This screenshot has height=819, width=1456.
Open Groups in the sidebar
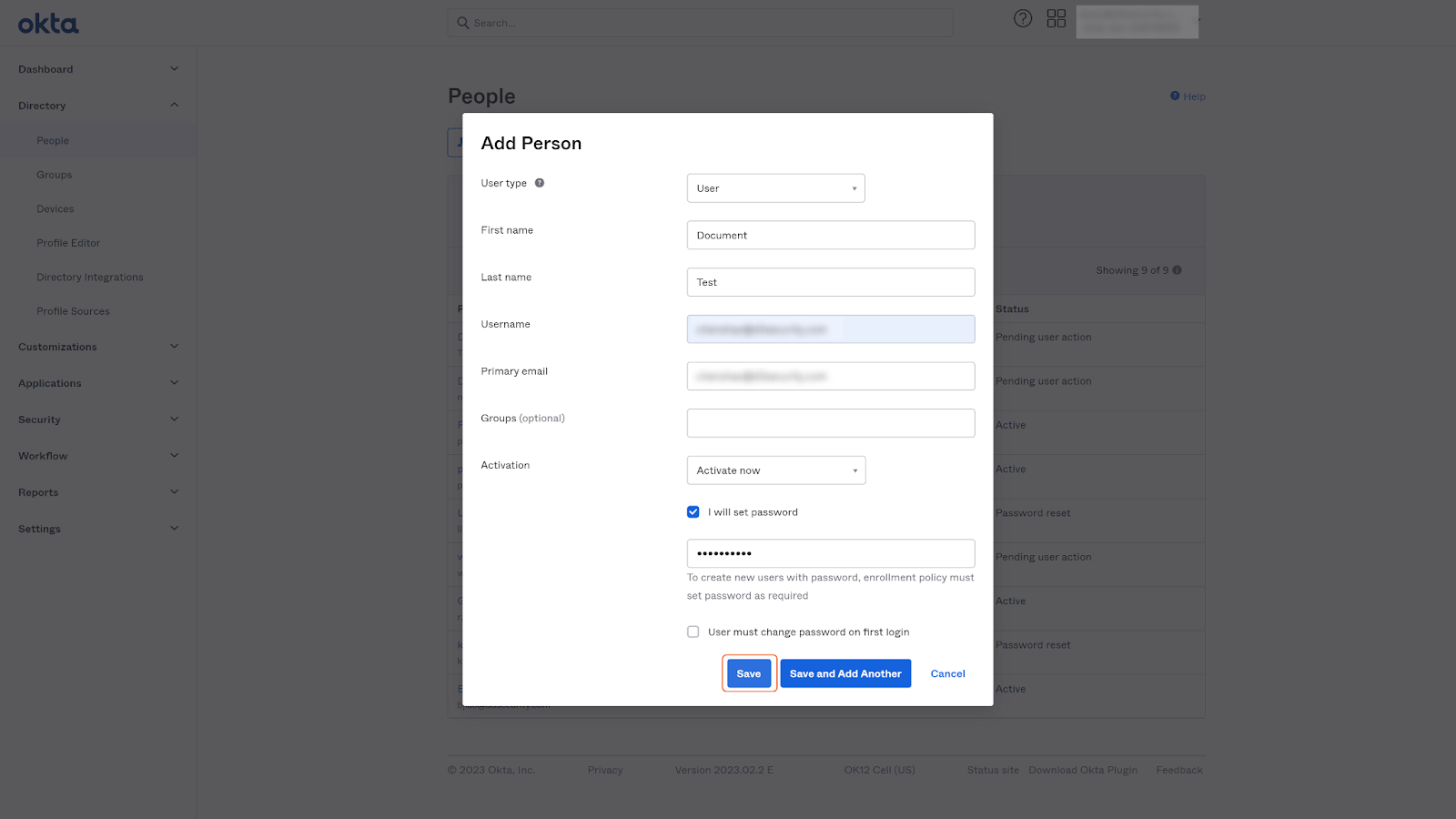tap(54, 175)
